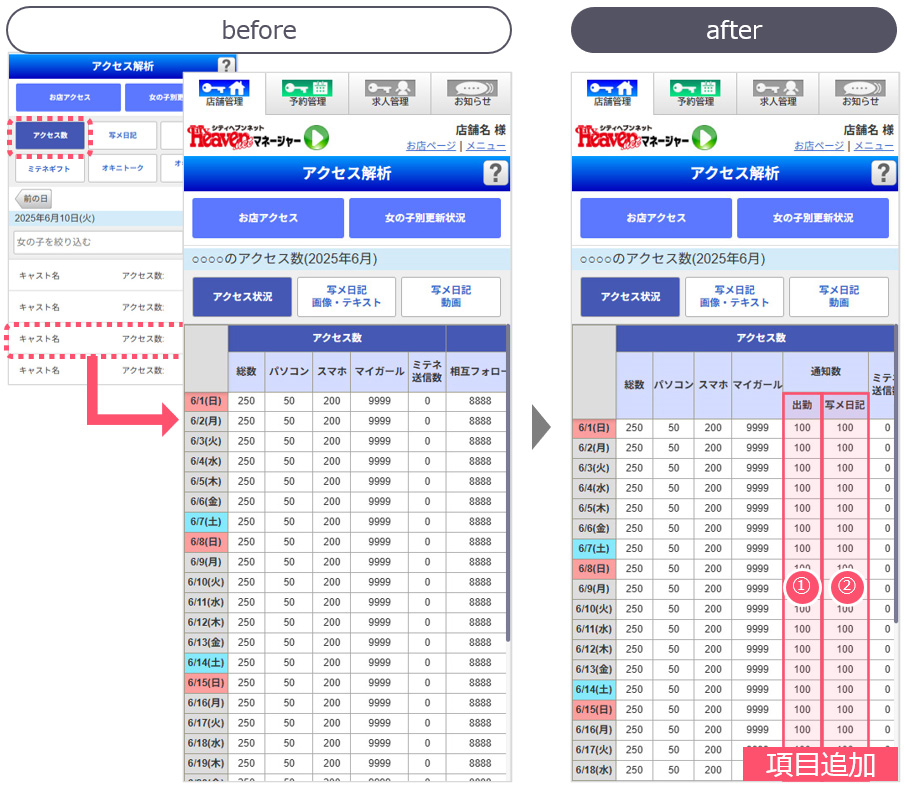Open the お店ページ link in the after panel
Screen dimensions: 907x788
[818, 146]
